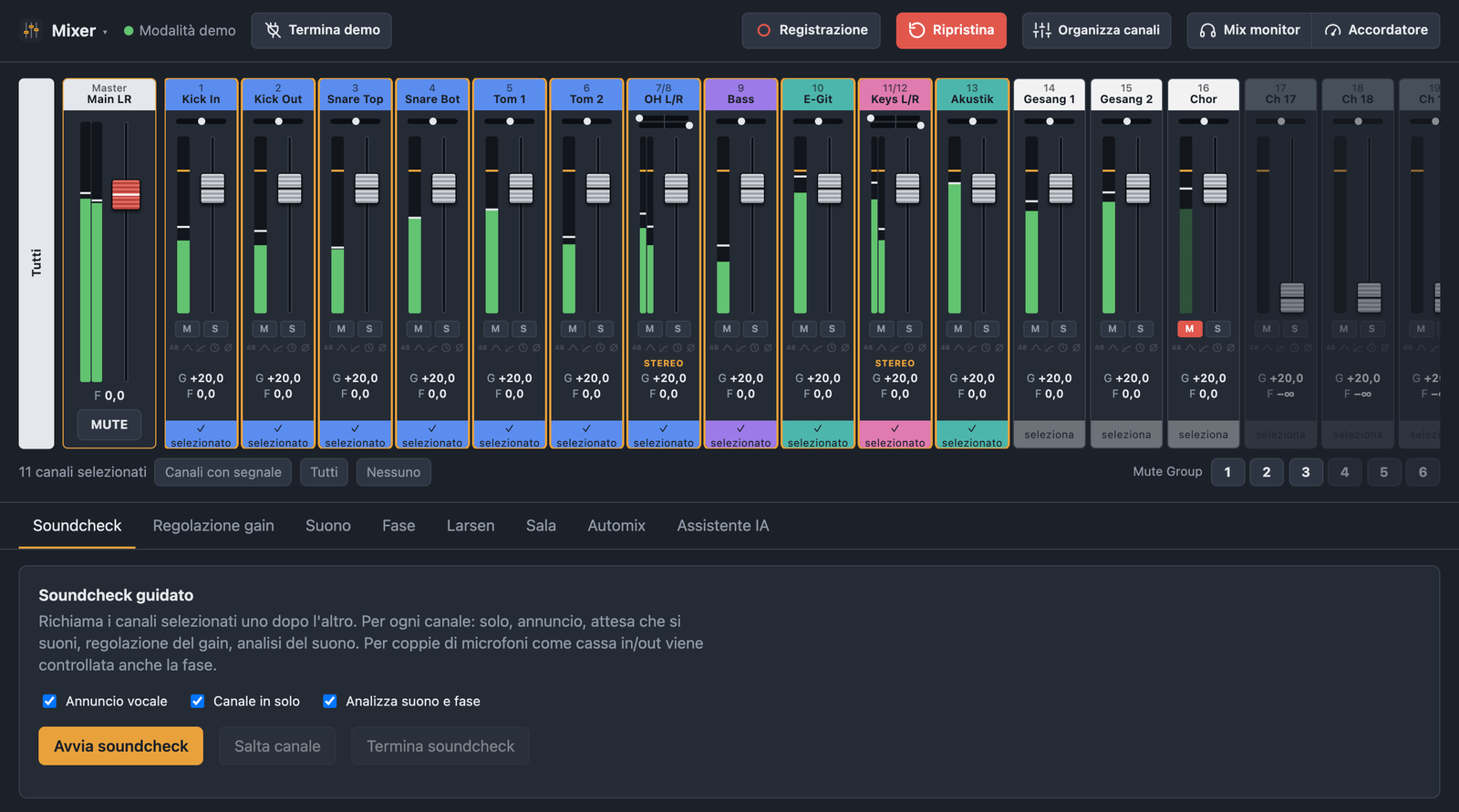This screenshot has width=1459, height=812.
Task: Deselect the Keys L/R channel
Action: click(x=895, y=435)
